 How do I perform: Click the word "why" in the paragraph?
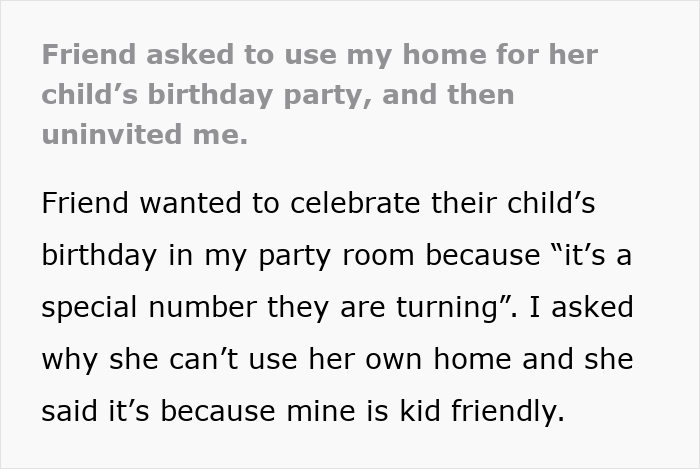click(x=67, y=360)
